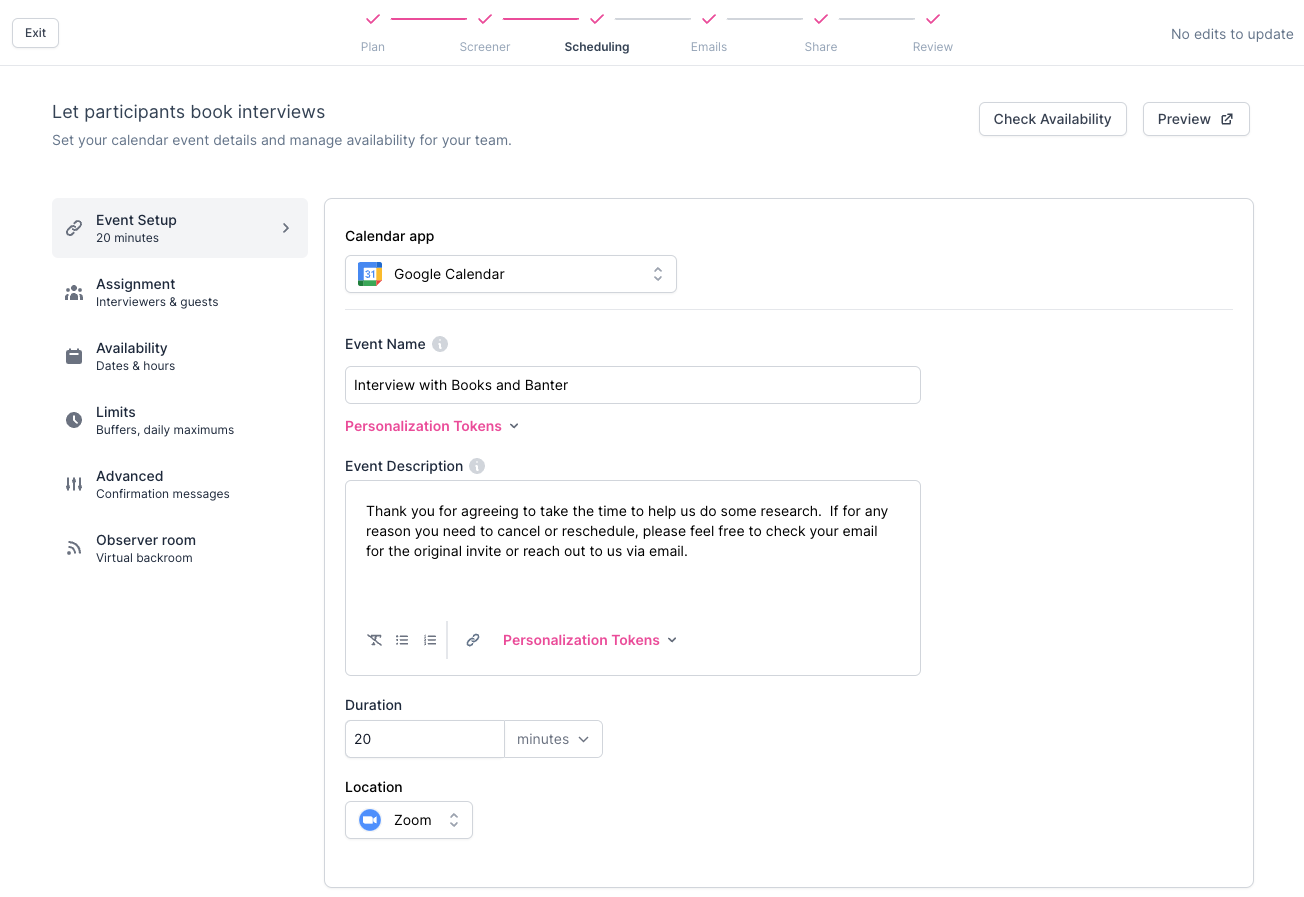This screenshot has width=1304, height=897.
Task: Click the insert link icon in description toolbar
Action: [473, 640]
